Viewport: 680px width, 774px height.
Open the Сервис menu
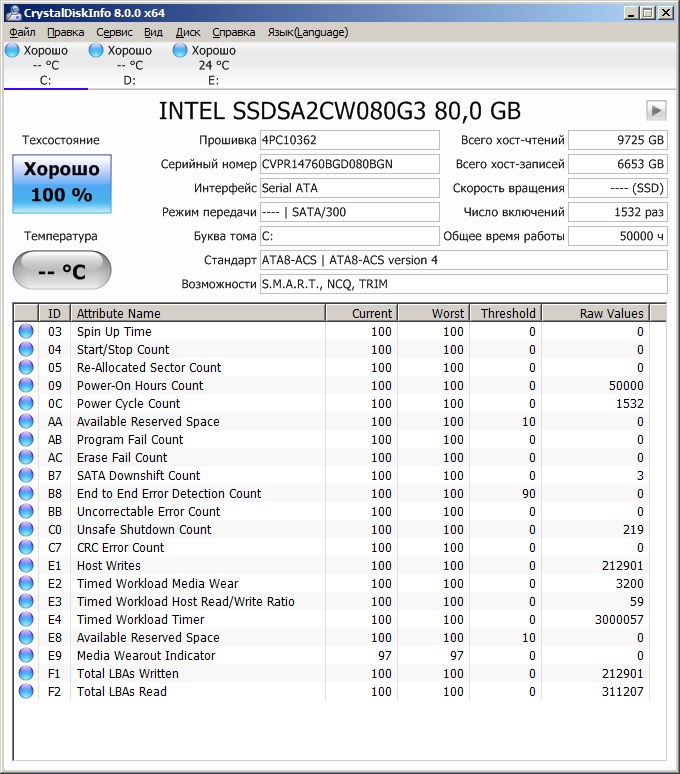[114, 32]
